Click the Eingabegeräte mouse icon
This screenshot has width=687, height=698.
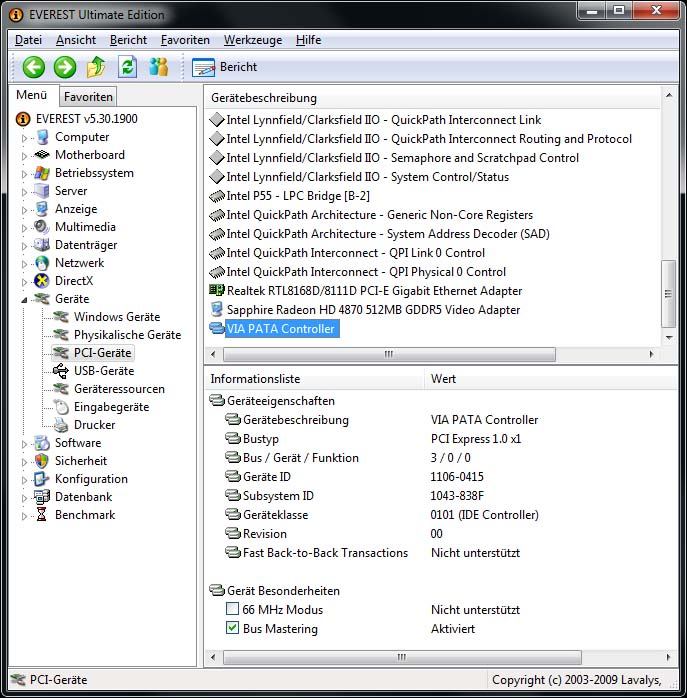[61, 407]
